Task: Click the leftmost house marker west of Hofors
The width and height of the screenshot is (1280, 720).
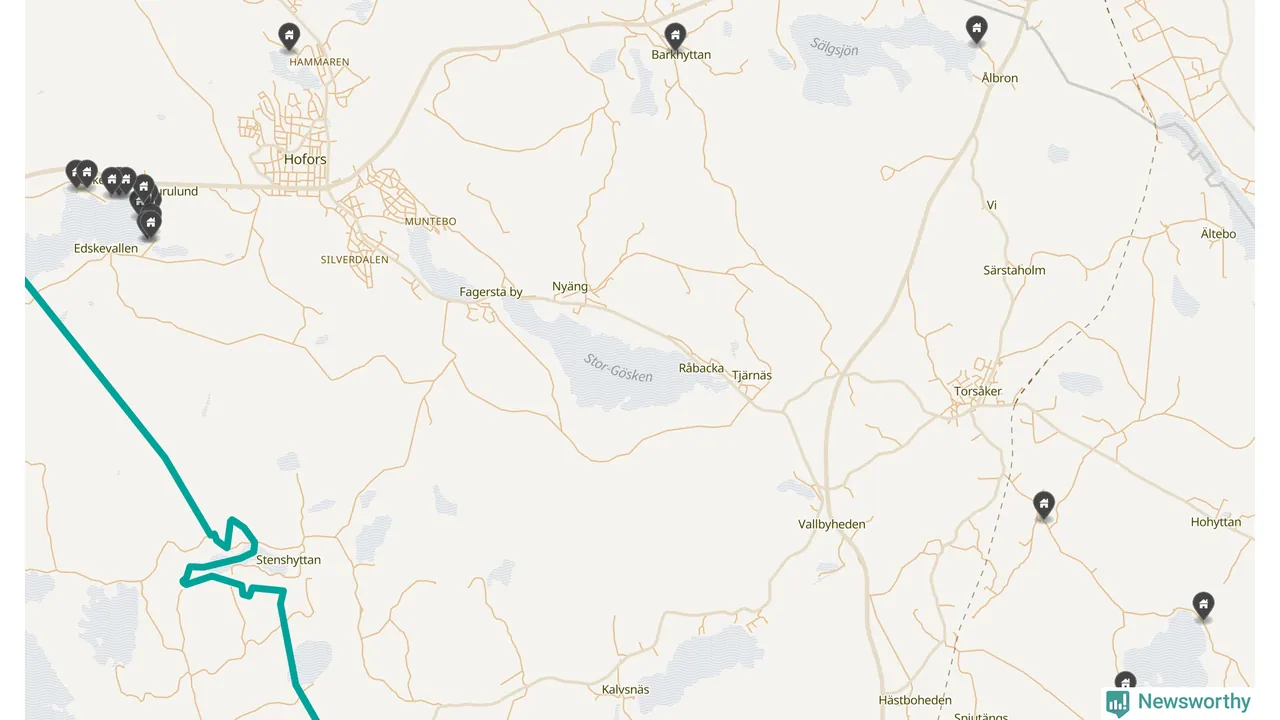Action: coord(76,173)
